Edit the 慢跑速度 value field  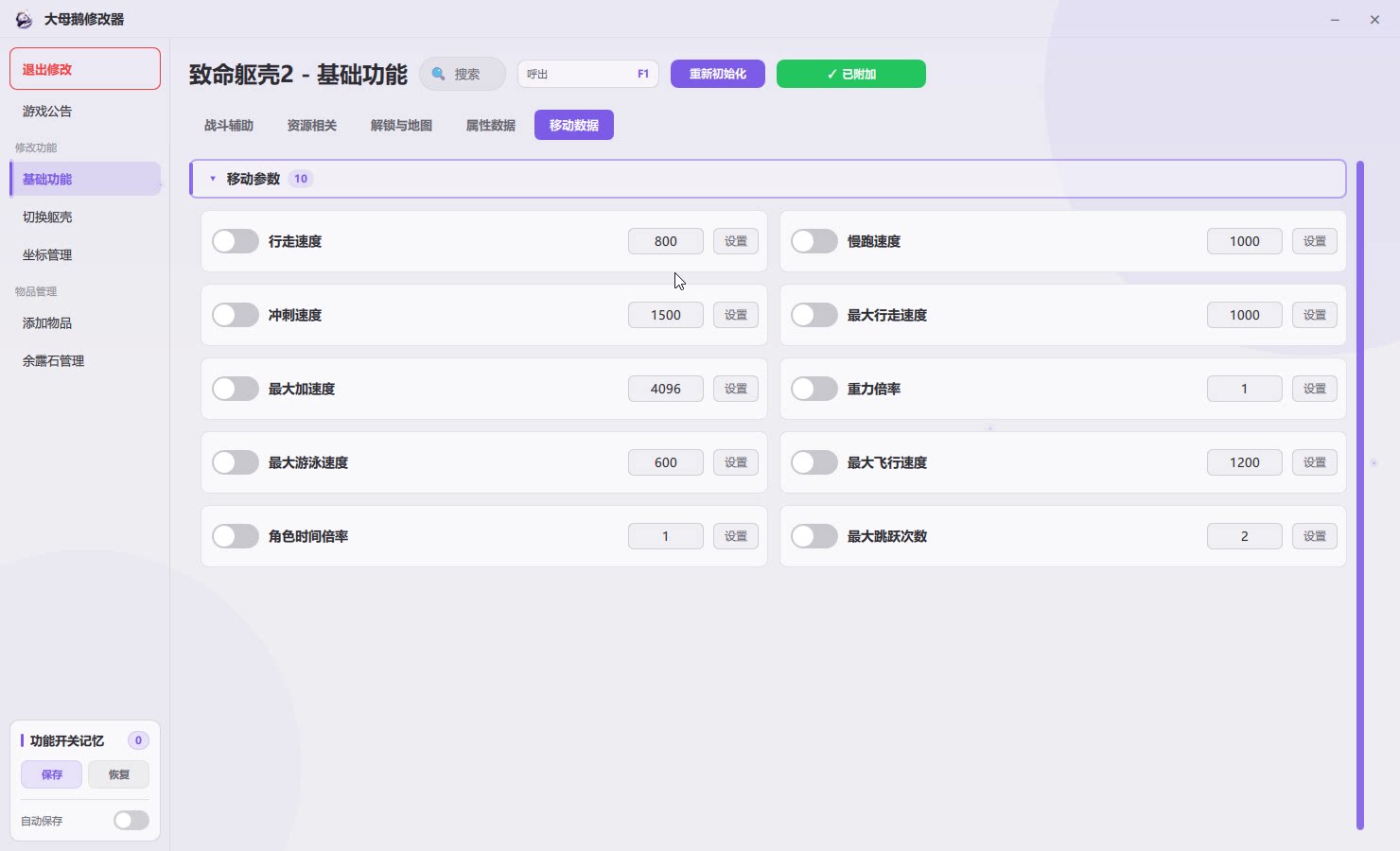[x=1245, y=241]
